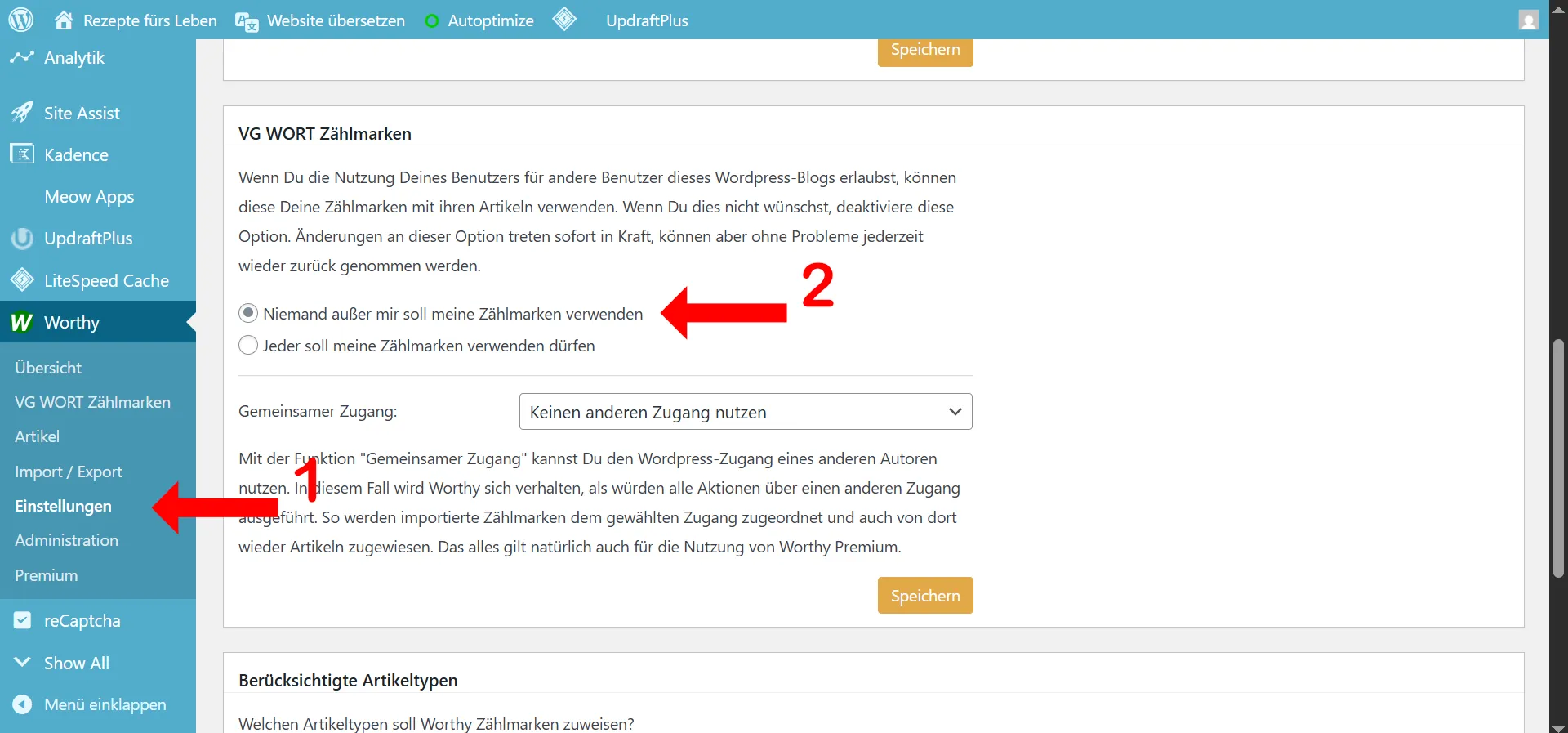Click the home icon for Rezepte fürs Leben
This screenshot has height=733, width=1568.
pyautogui.click(x=64, y=20)
